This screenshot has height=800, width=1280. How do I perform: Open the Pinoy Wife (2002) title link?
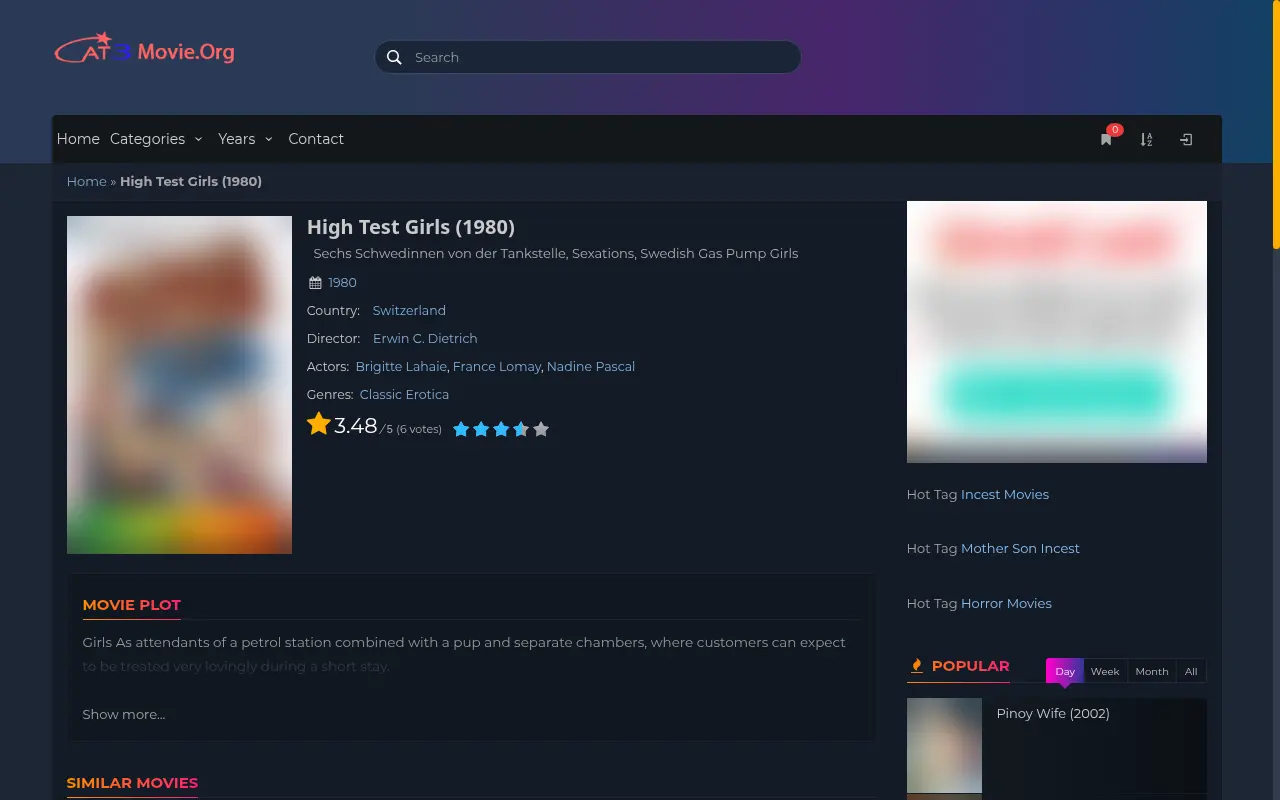pyautogui.click(x=1053, y=713)
